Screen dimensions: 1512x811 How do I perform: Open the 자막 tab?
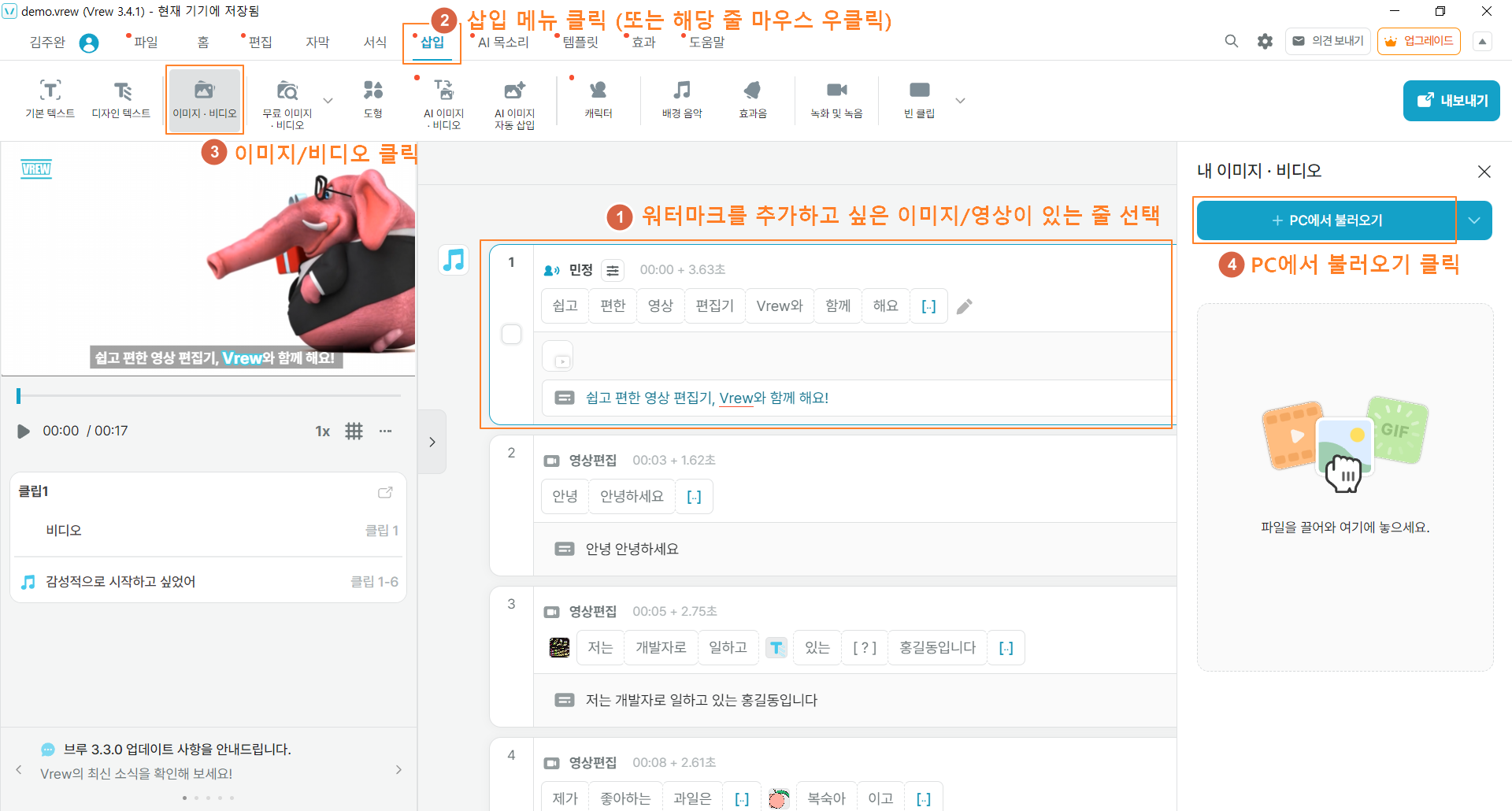pyautogui.click(x=317, y=42)
